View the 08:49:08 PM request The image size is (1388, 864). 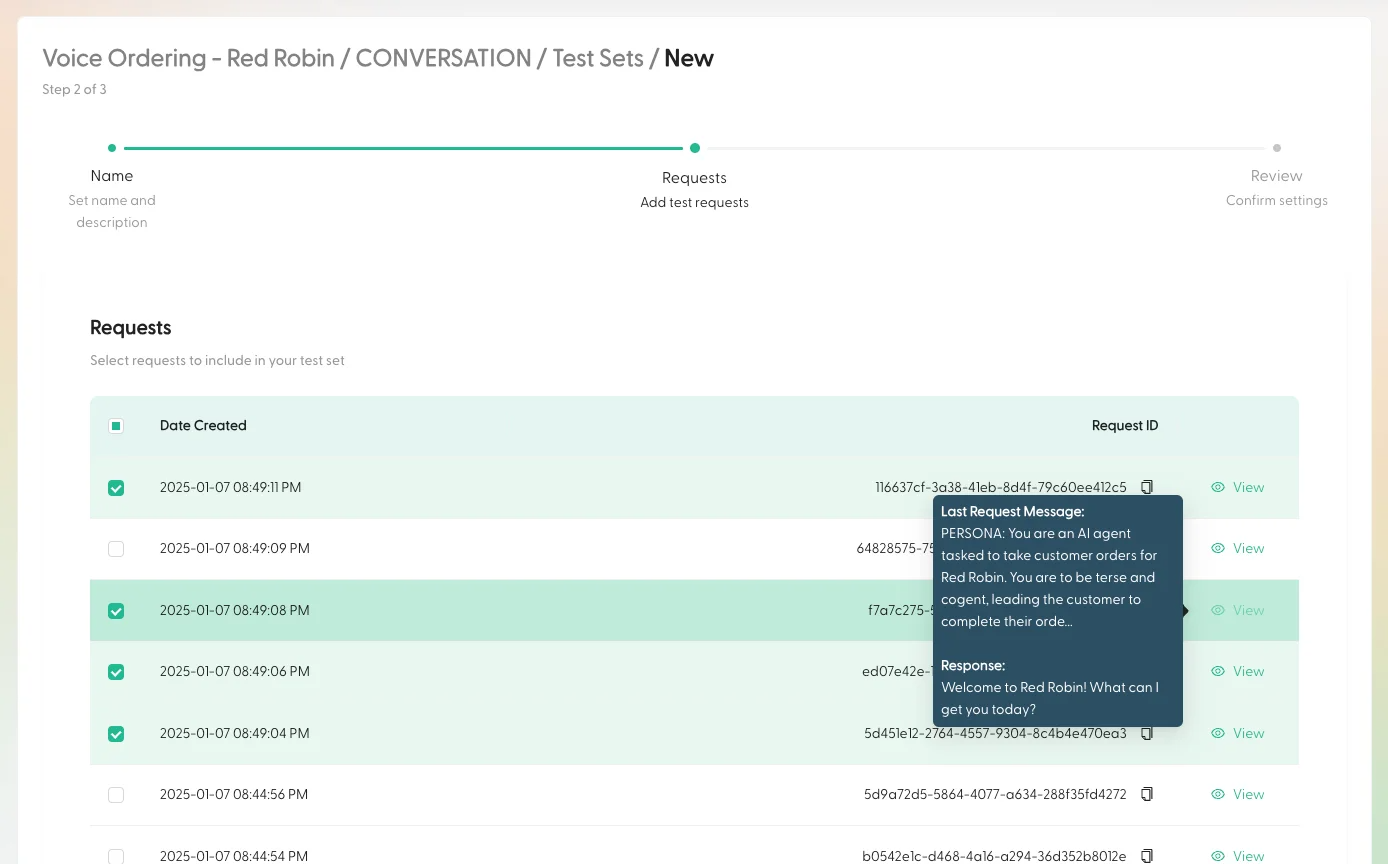pos(1237,610)
